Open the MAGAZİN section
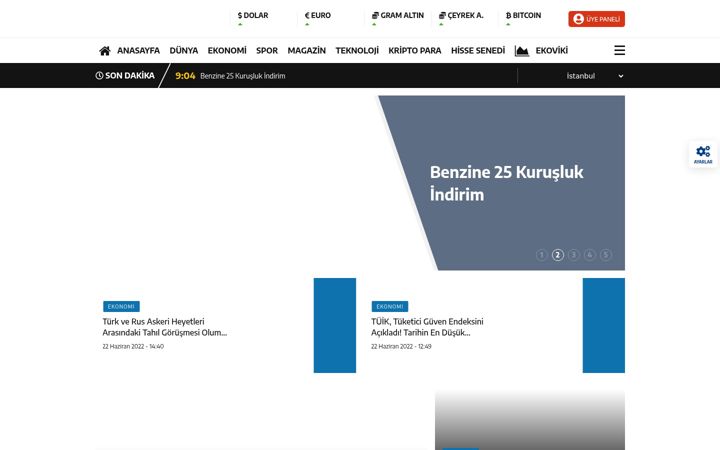720x450 pixels. (306, 51)
